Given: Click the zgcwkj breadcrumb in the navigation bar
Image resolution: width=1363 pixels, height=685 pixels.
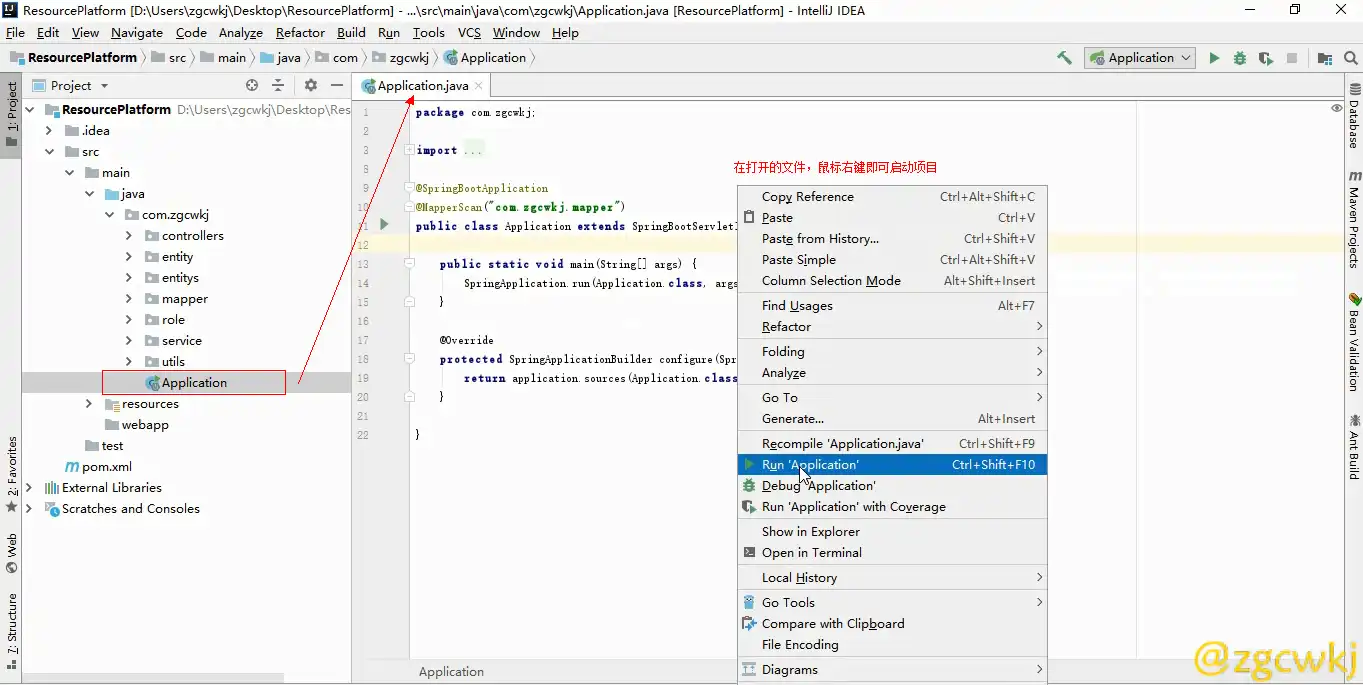Looking at the screenshot, I should (401, 58).
